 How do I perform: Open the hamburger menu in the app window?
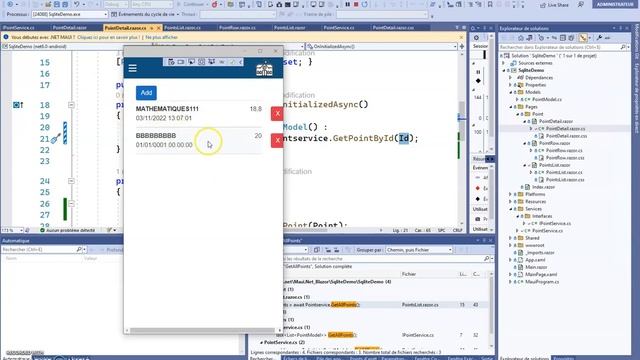tap(132, 68)
